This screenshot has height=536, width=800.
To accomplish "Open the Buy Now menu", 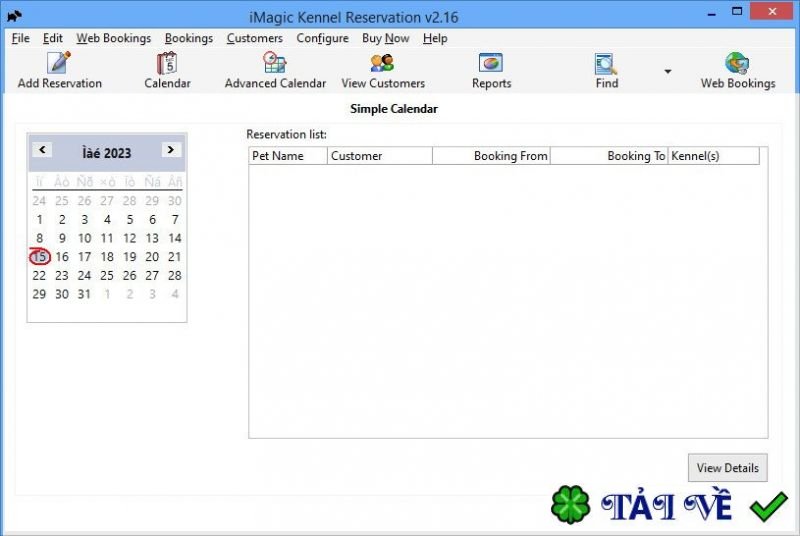I will (386, 38).
